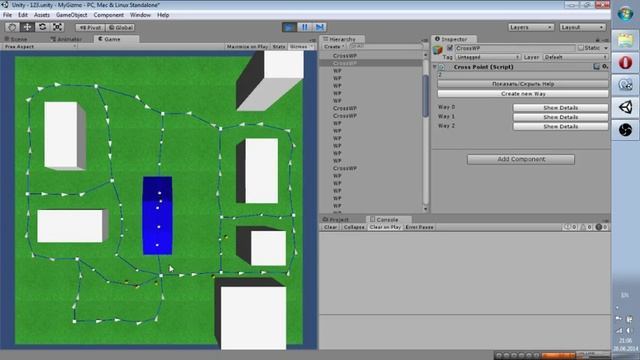This screenshot has width=640, height=360.
Task: Toggle Error Pause in Console
Action: (419, 227)
